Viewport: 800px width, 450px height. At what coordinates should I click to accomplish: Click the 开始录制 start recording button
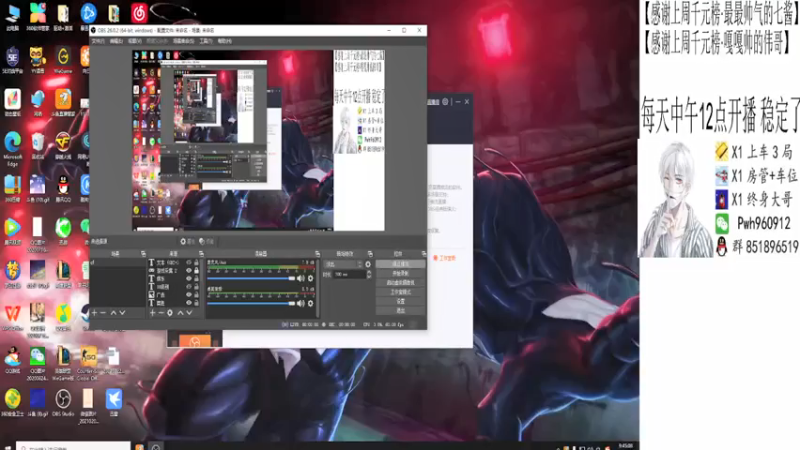point(401,273)
